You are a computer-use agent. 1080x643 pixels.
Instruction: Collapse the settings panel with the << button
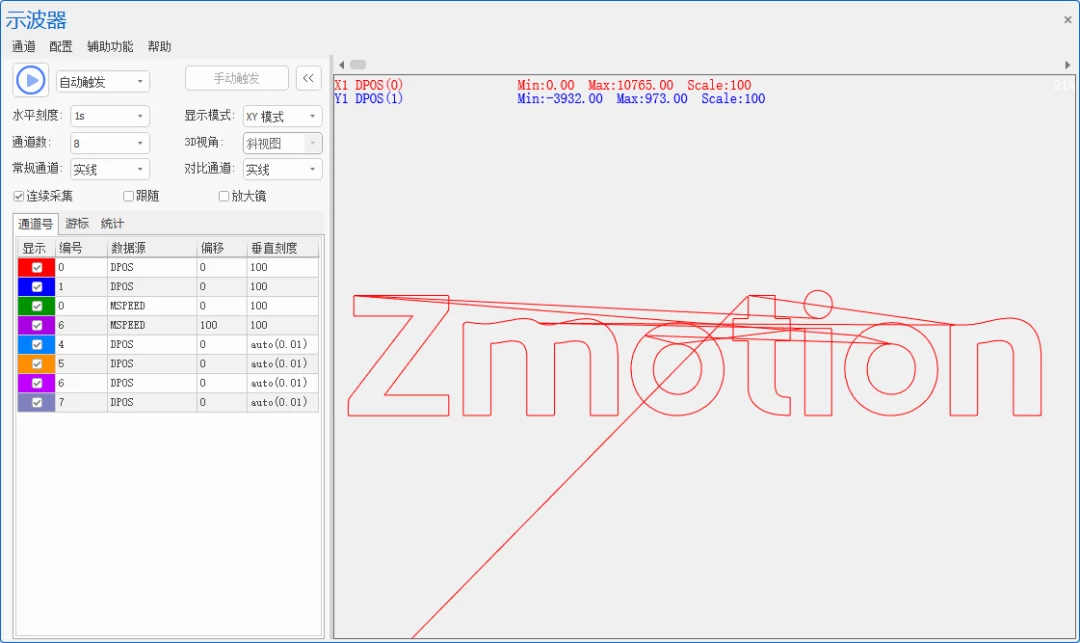pos(309,78)
